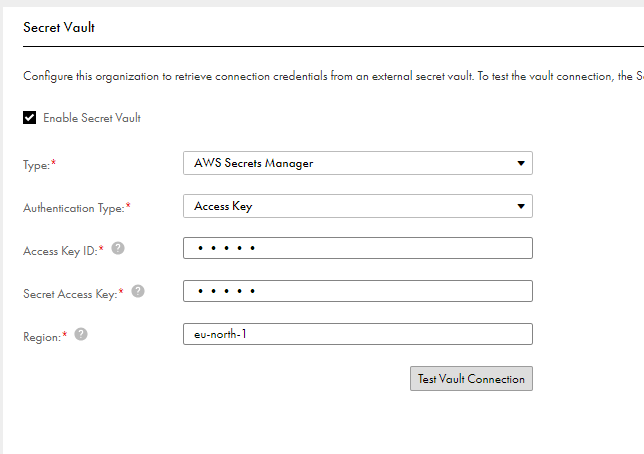Image resolution: width=644 pixels, height=454 pixels.
Task: Click the Authentication Type label
Action: [76, 208]
